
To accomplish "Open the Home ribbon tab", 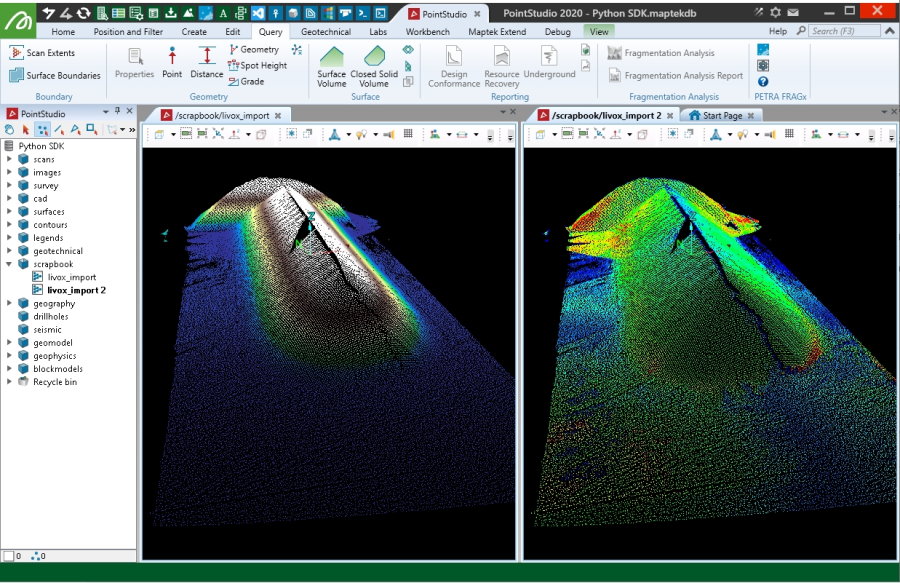I will tap(63, 32).
